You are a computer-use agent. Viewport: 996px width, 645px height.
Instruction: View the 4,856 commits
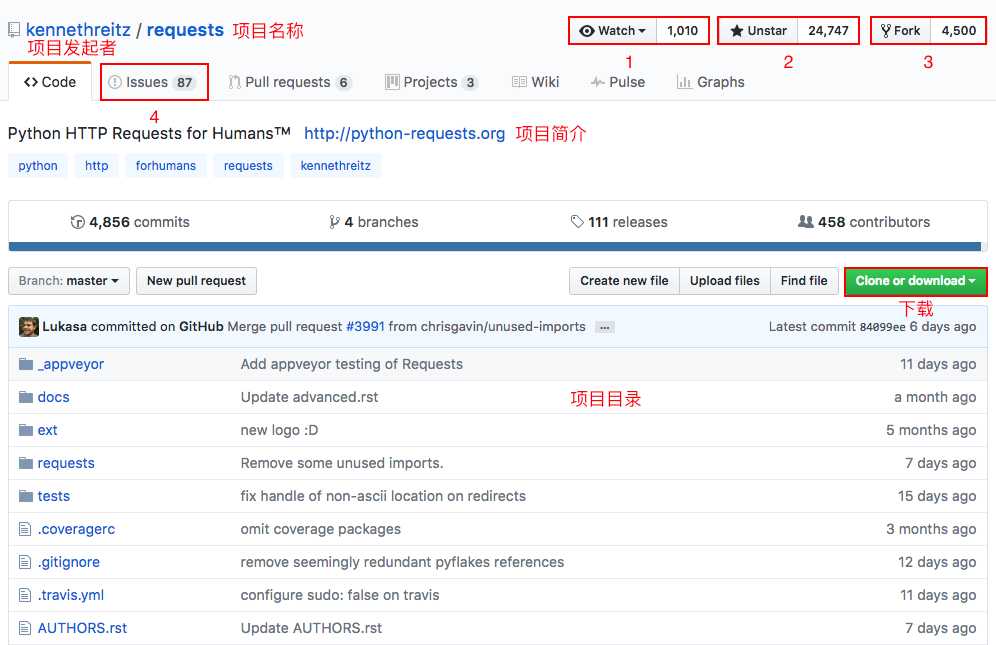coord(130,222)
